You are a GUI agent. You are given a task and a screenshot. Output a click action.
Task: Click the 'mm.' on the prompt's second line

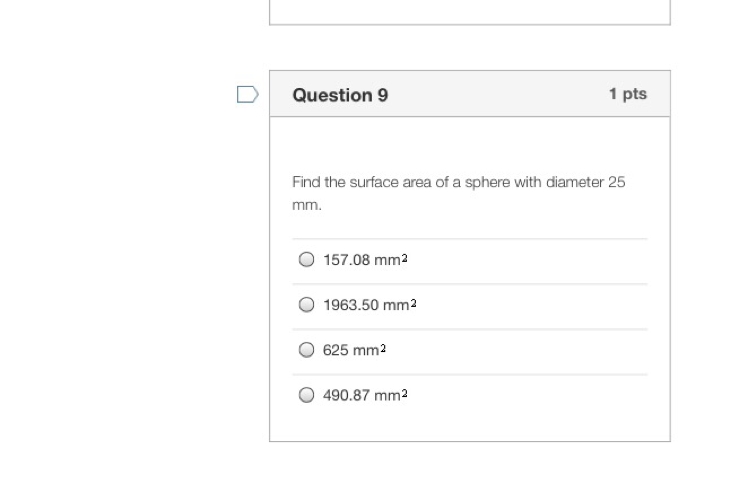tap(307, 205)
